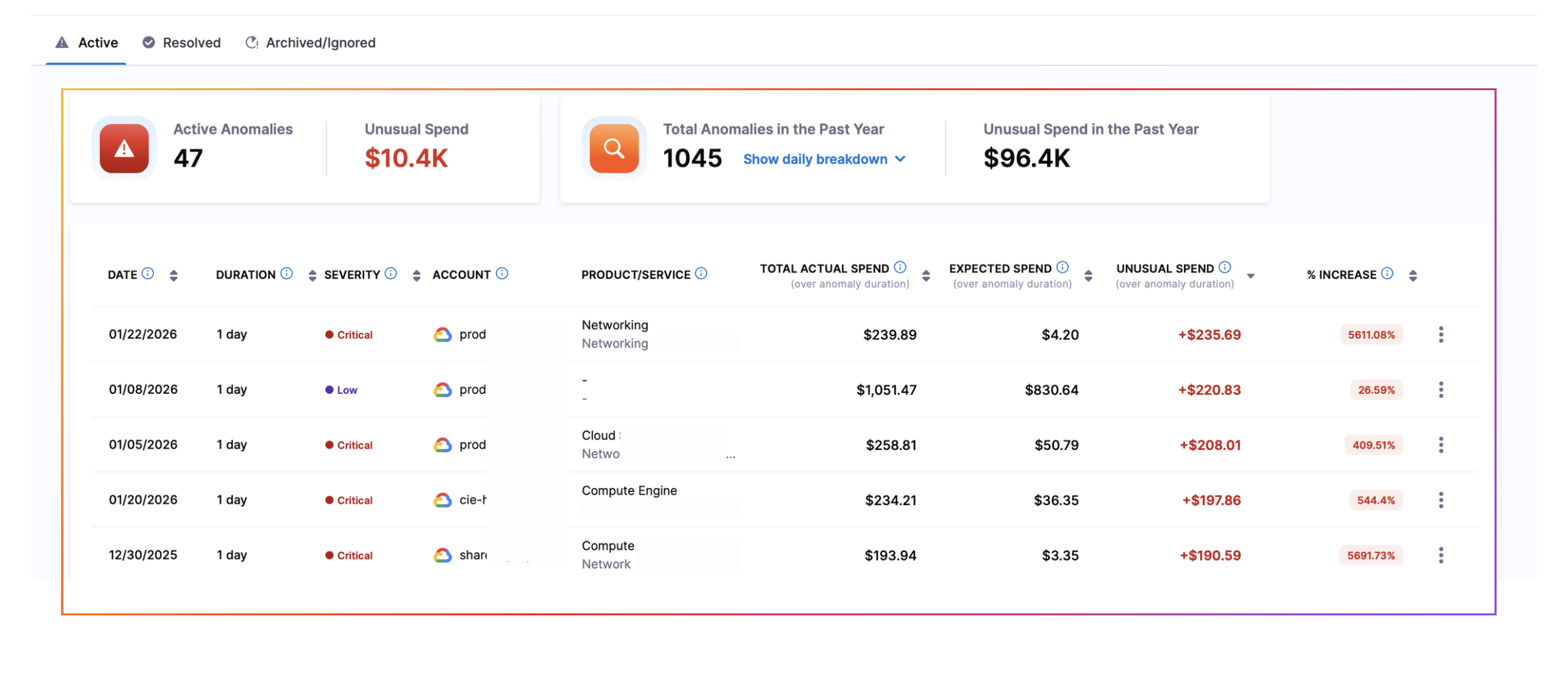
Task: Click info icon beside Severity column header
Action: coord(391,273)
